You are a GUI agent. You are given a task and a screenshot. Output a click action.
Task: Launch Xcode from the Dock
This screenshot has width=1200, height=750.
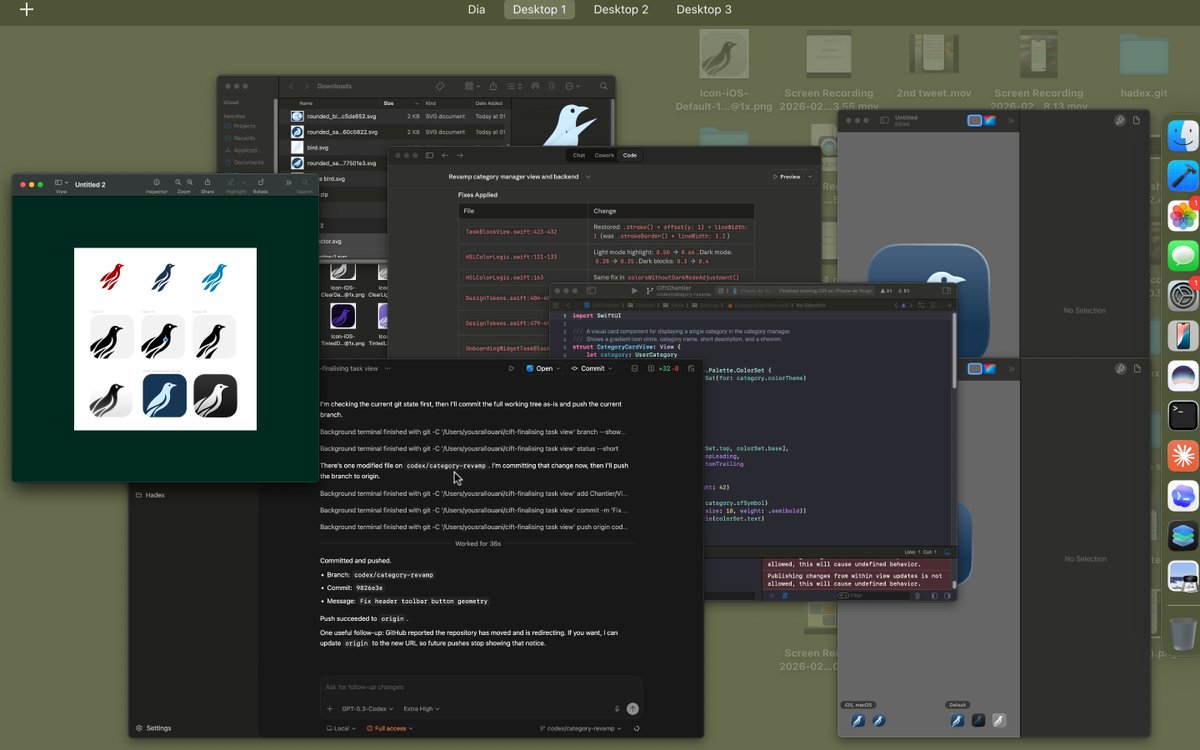pyautogui.click(x=1183, y=175)
